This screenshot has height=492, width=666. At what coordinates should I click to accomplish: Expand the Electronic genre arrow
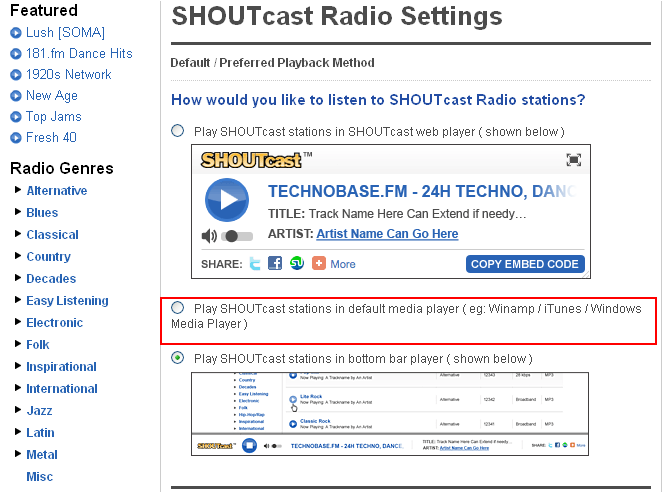pyautogui.click(x=18, y=322)
